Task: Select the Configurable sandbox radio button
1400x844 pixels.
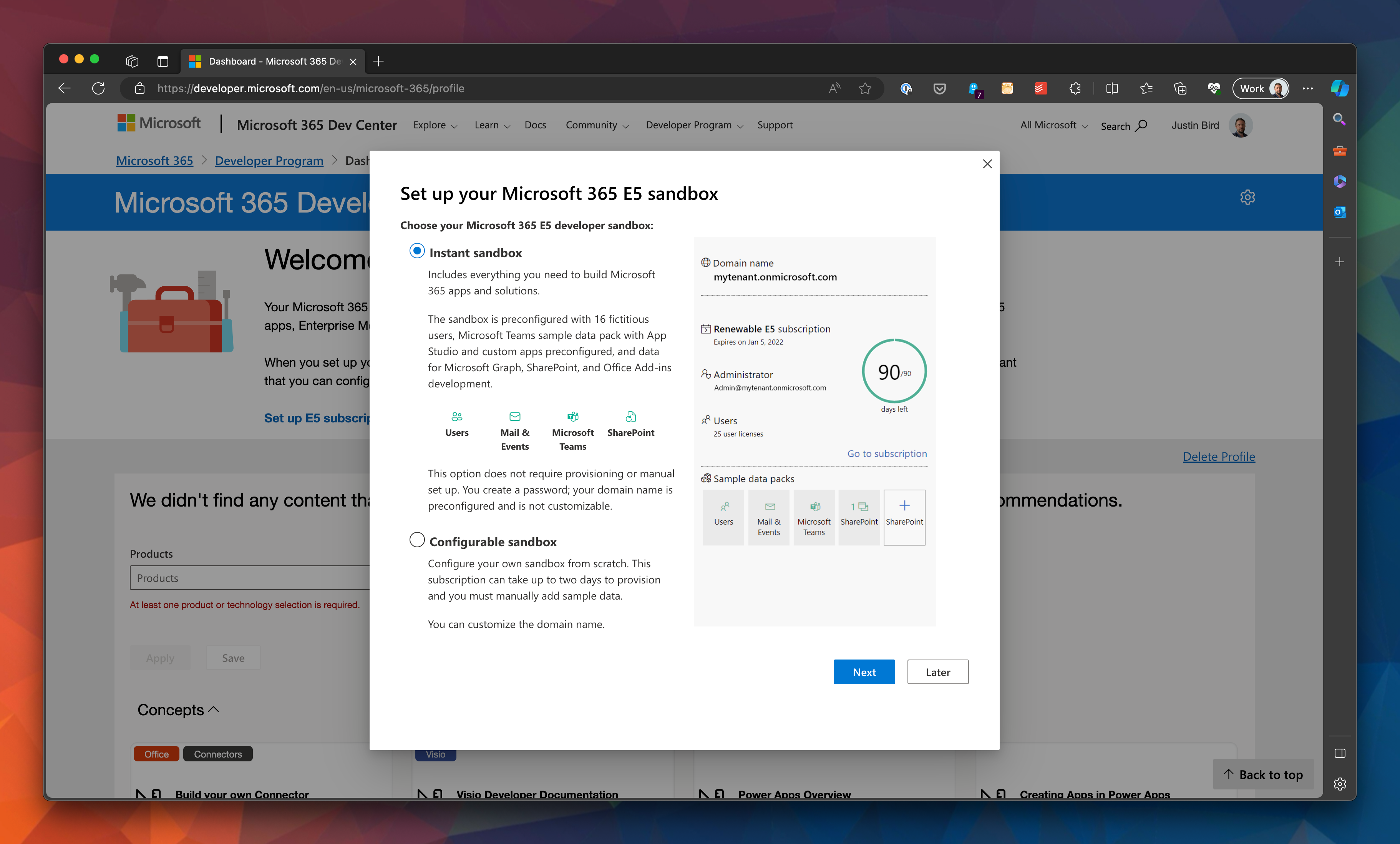Action: 417,540
